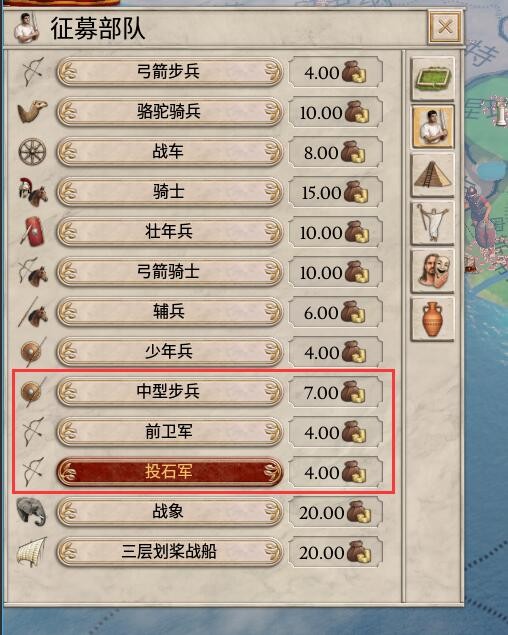Click the 20.00 gold cost for 战象

pyautogui.click(x=335, y=512)
